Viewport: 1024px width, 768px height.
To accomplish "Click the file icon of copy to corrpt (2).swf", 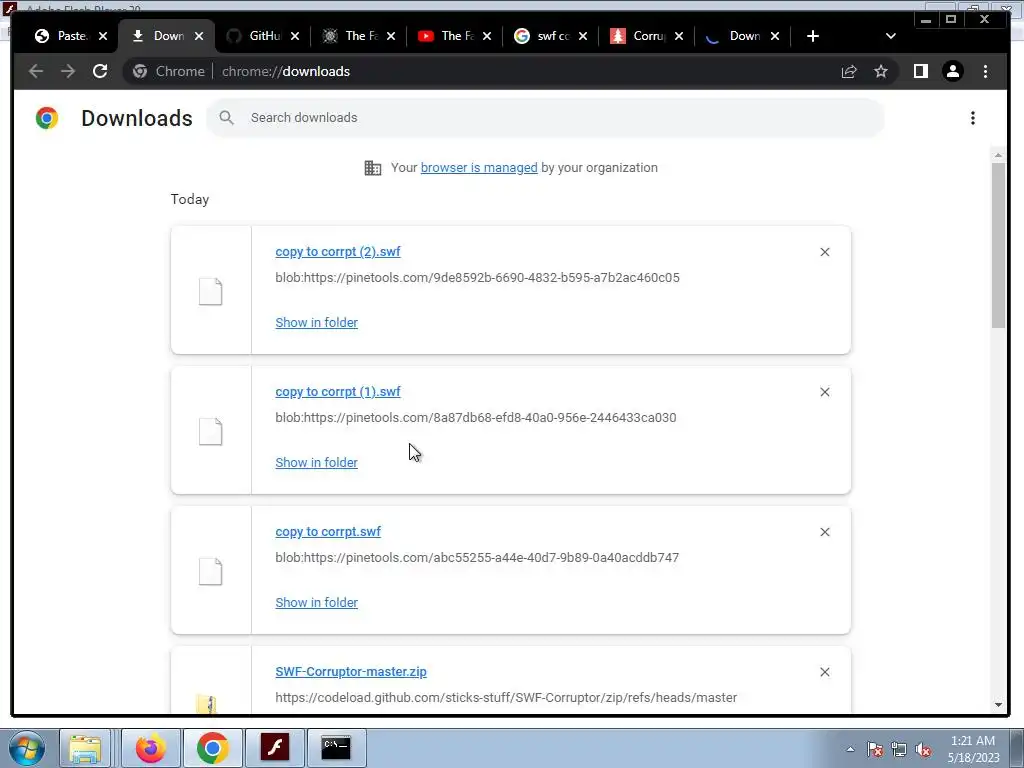I will point(210,291).
